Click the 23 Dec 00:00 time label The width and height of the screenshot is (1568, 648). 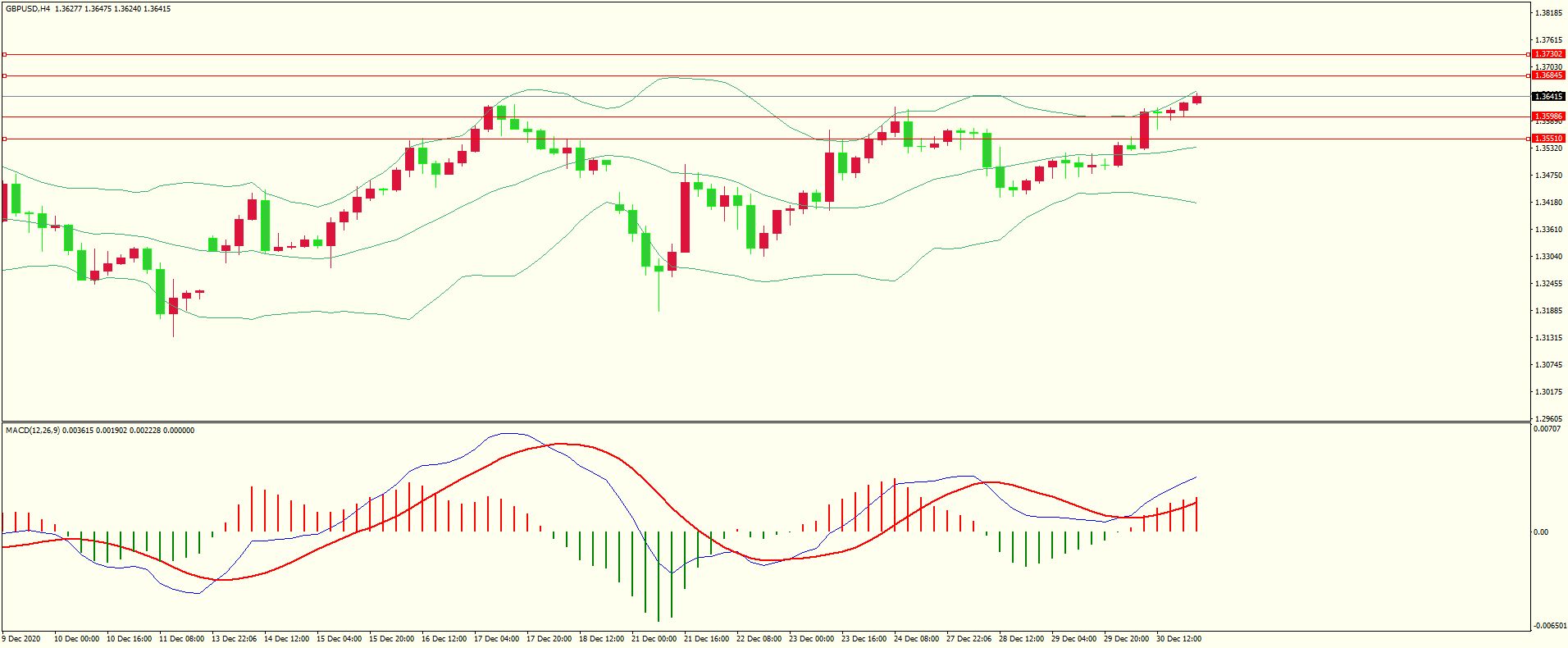[x=811, y=639]
